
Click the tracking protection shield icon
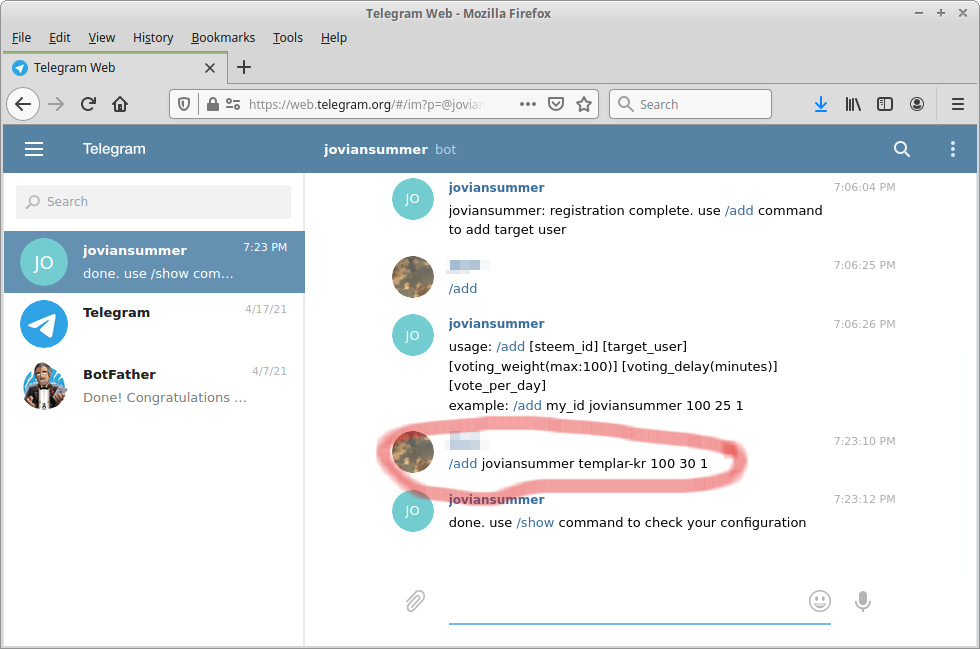184,104
